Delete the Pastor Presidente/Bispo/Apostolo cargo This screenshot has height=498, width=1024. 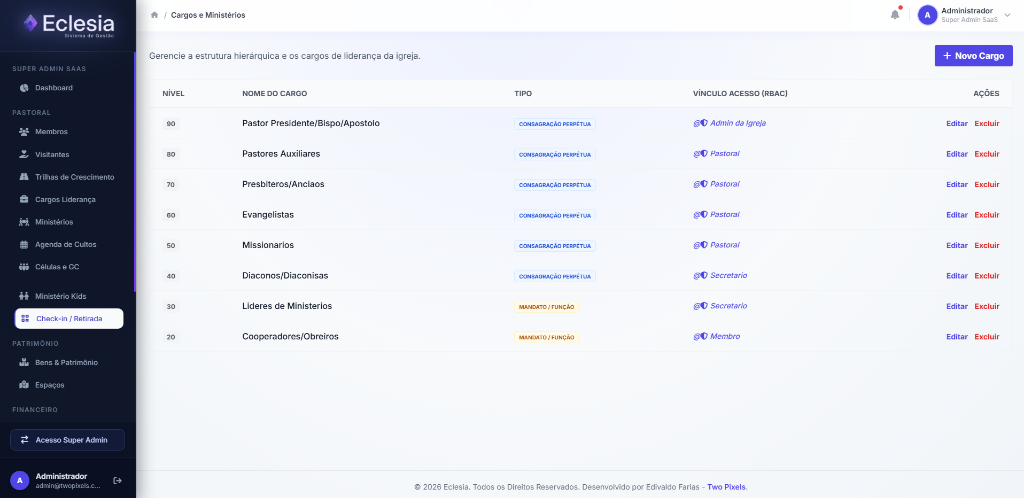(x=987, y=123)
